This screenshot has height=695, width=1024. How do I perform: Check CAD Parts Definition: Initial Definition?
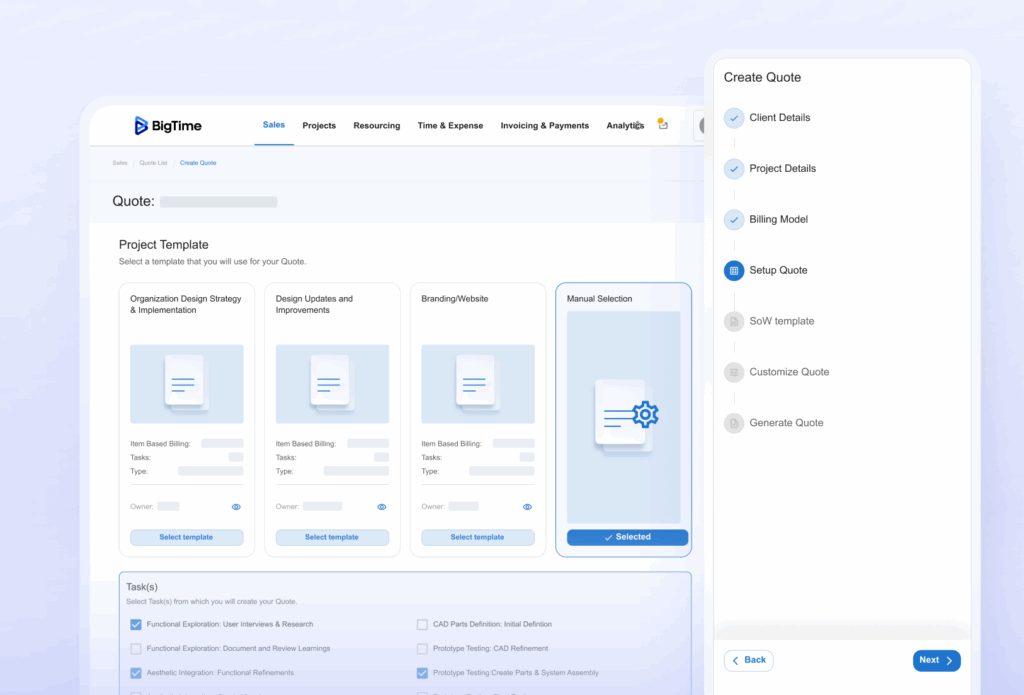[422, 625]
